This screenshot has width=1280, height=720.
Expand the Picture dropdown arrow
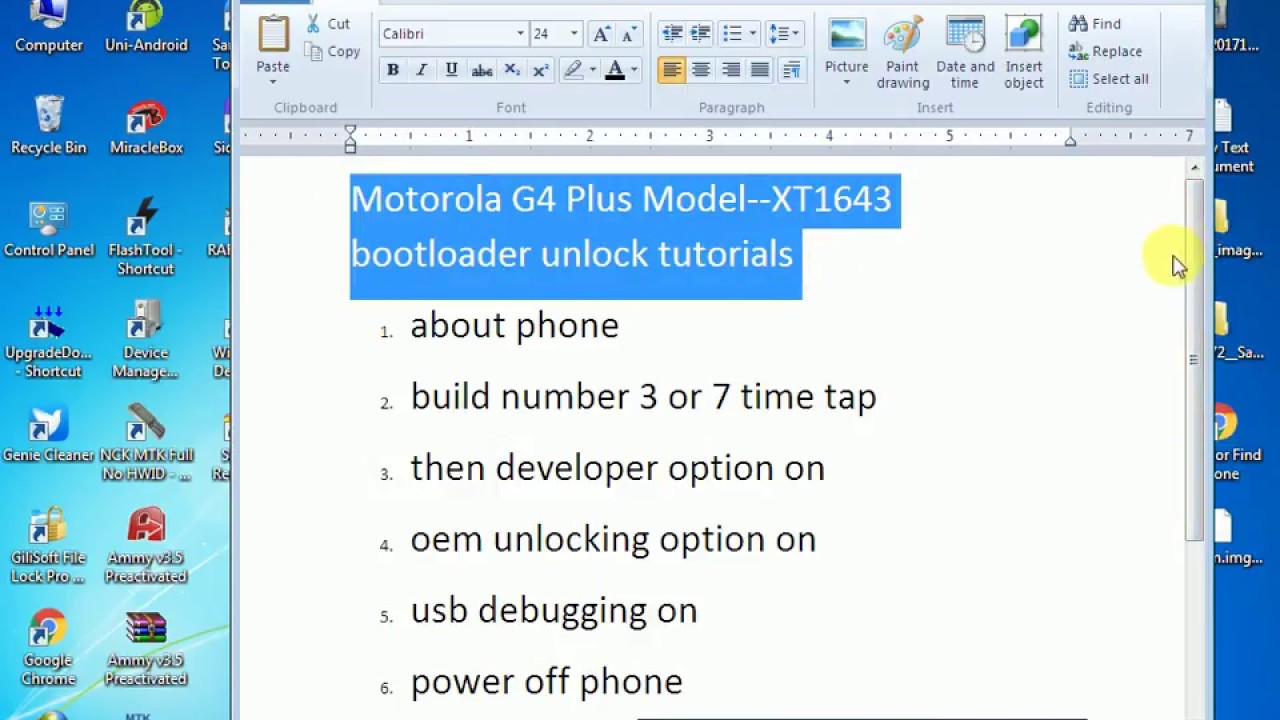846,82
